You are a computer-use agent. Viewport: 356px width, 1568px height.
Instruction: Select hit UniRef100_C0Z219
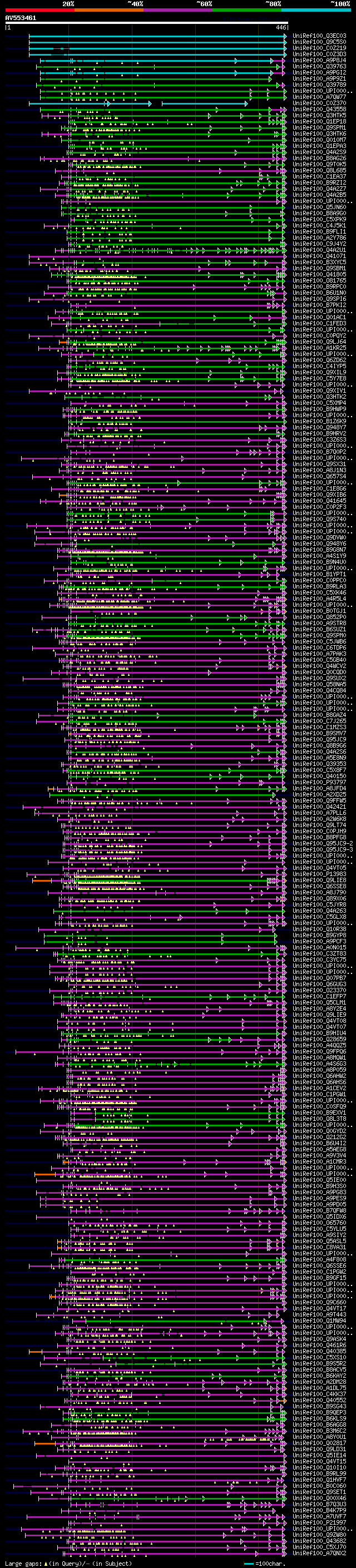[319, 48]
